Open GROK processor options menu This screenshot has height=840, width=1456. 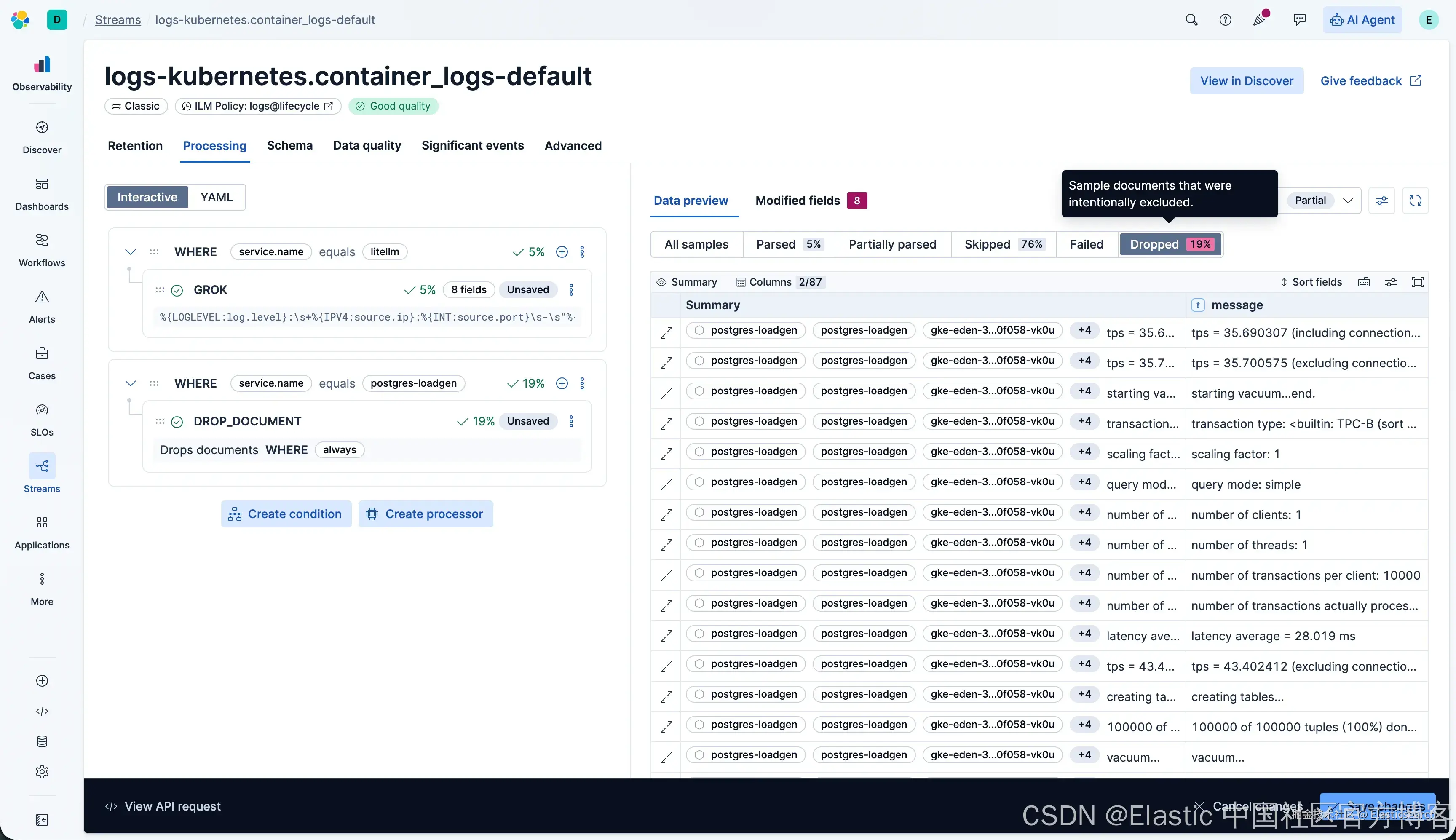tap(571, 289)
